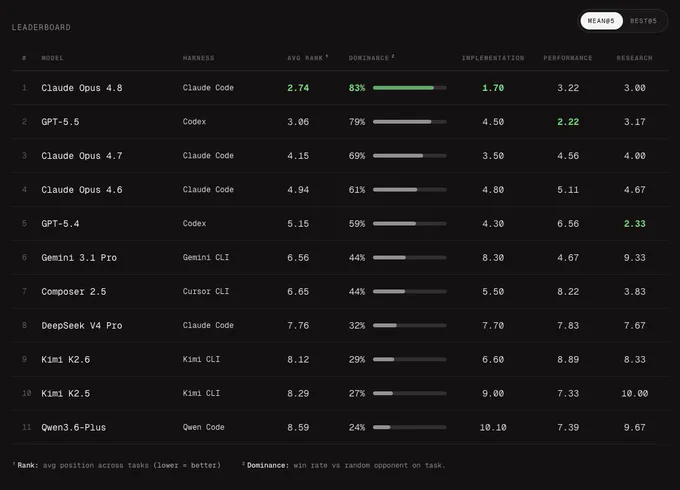Viewport: 680px width, 490px height.
Task: Click the LEADERBOARD heading
Action: [x=41, y=27]
